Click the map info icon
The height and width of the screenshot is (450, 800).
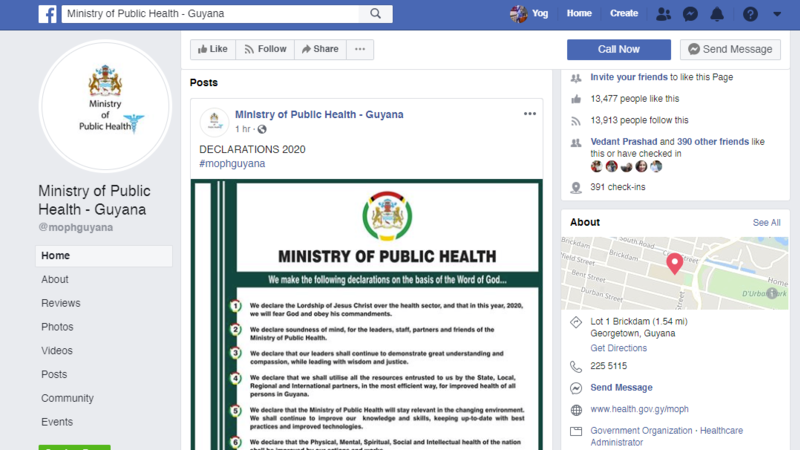[772, 293]
